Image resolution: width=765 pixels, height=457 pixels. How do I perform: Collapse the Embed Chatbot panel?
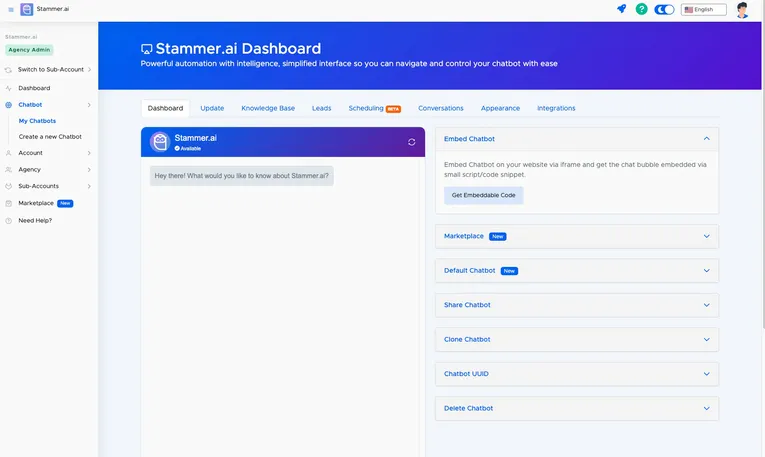[706, 139]
